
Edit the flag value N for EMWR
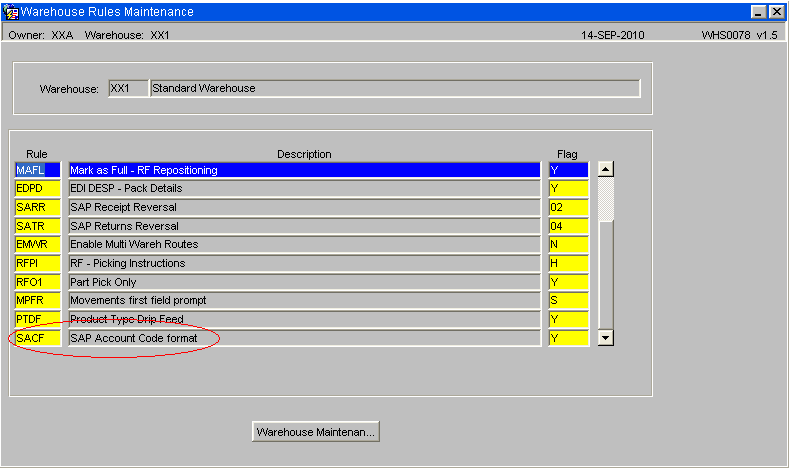point(569,245)
